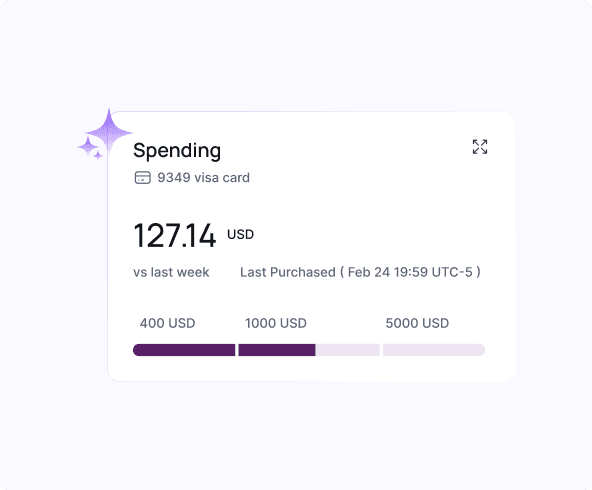Click the empty third progress segment
The height and width of the screenshot is (490, 592).
[x=434, y=350]
